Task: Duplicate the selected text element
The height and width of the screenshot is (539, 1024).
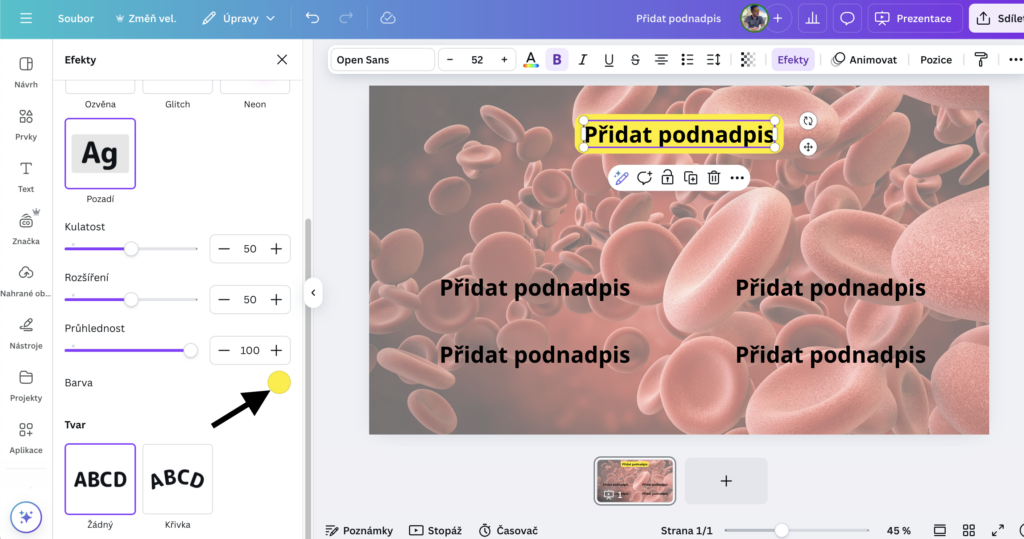Action: click(x=690, y=178)
